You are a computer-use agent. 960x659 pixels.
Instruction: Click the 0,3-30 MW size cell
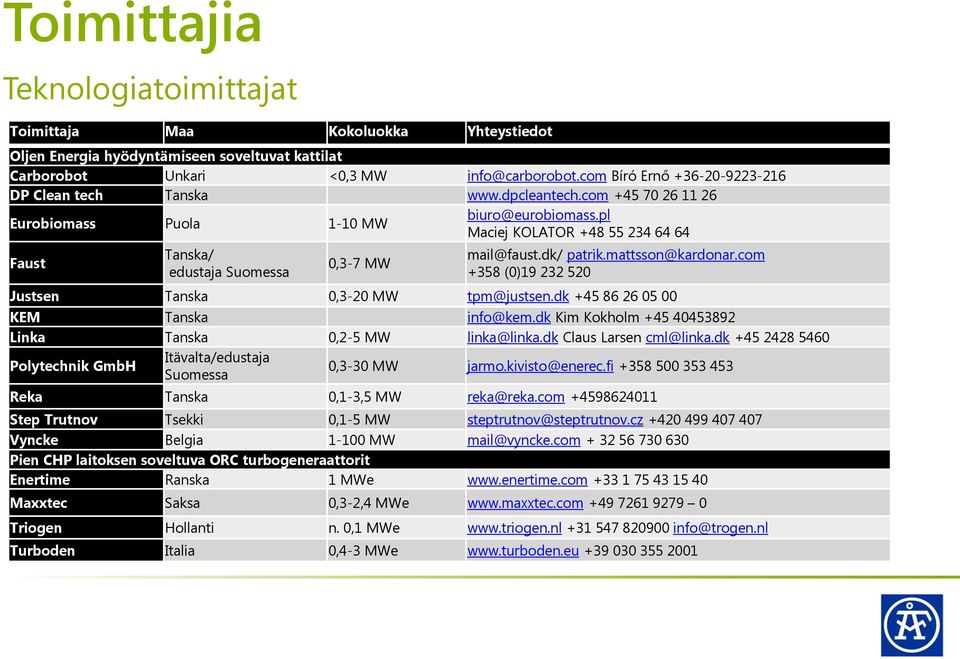[x=396, y=366]
